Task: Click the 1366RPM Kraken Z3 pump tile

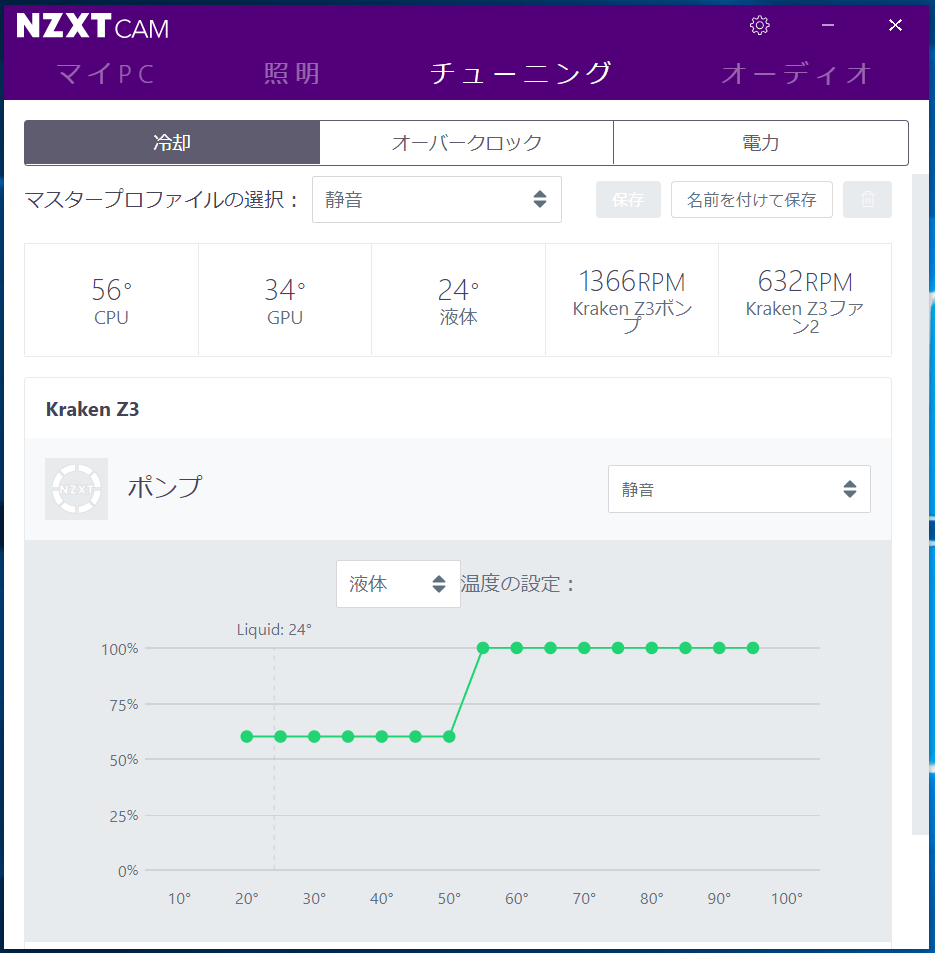Action: pos(632,300)
